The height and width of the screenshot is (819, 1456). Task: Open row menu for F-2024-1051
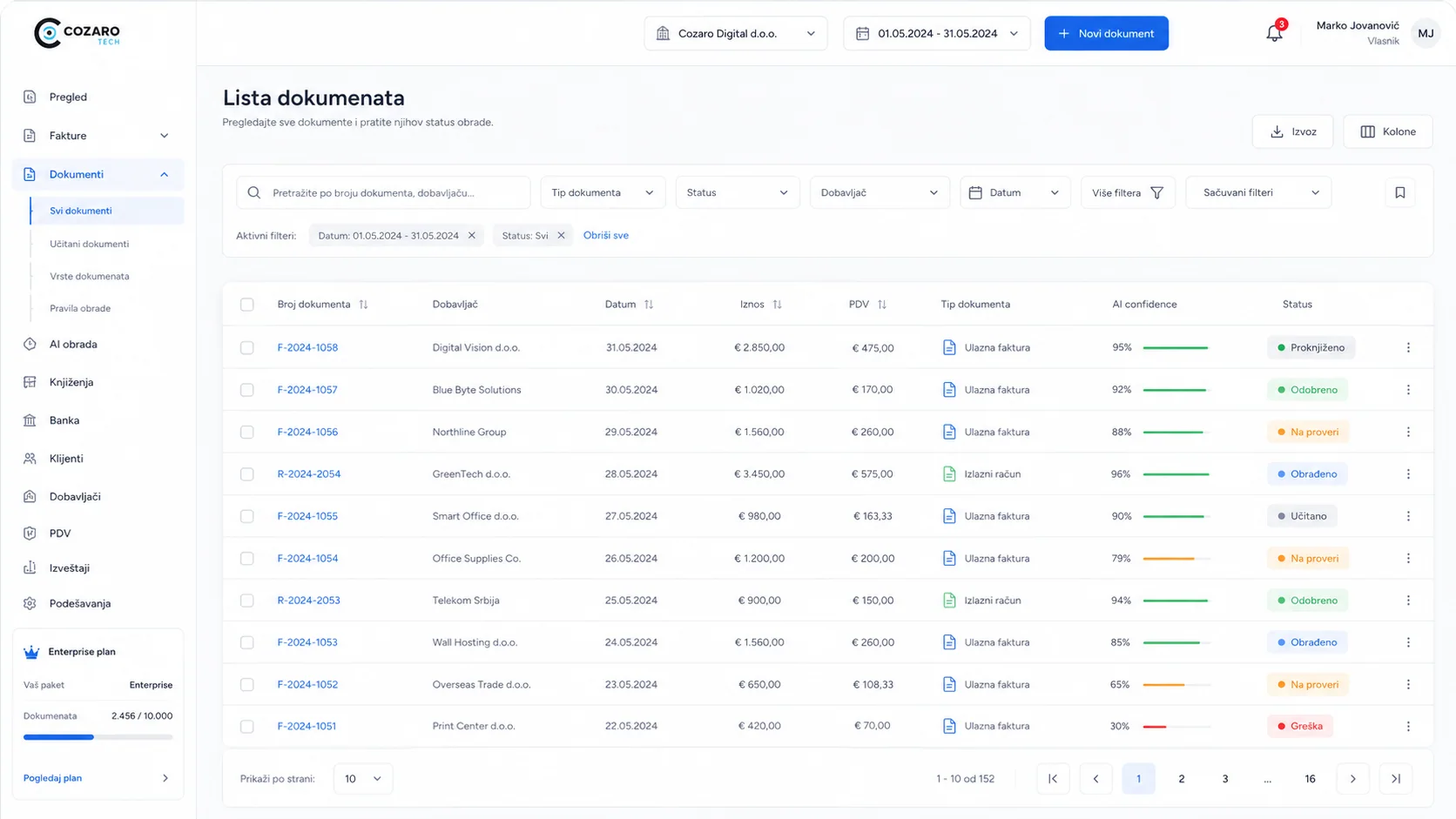click(x=1408, y=726)
